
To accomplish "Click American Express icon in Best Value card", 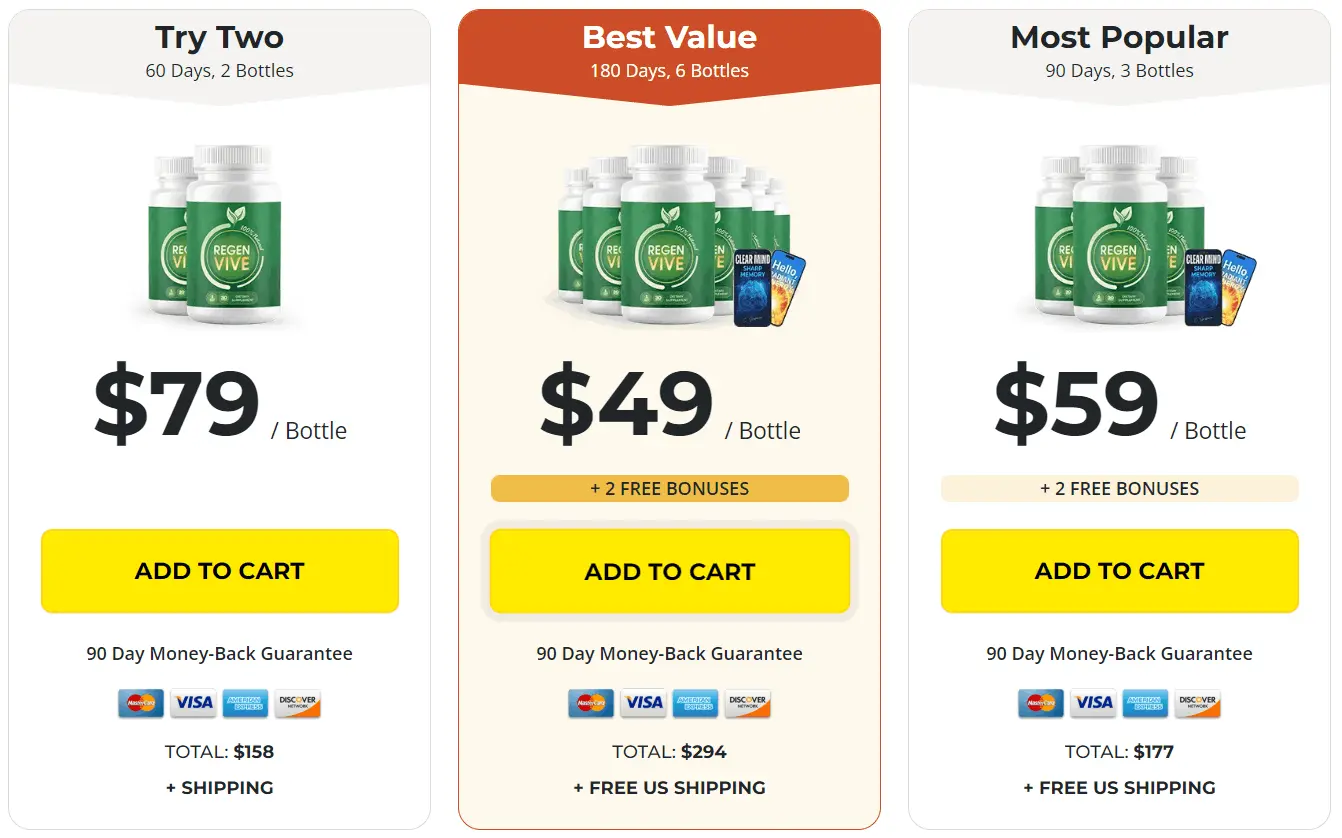I will (696, 703).
